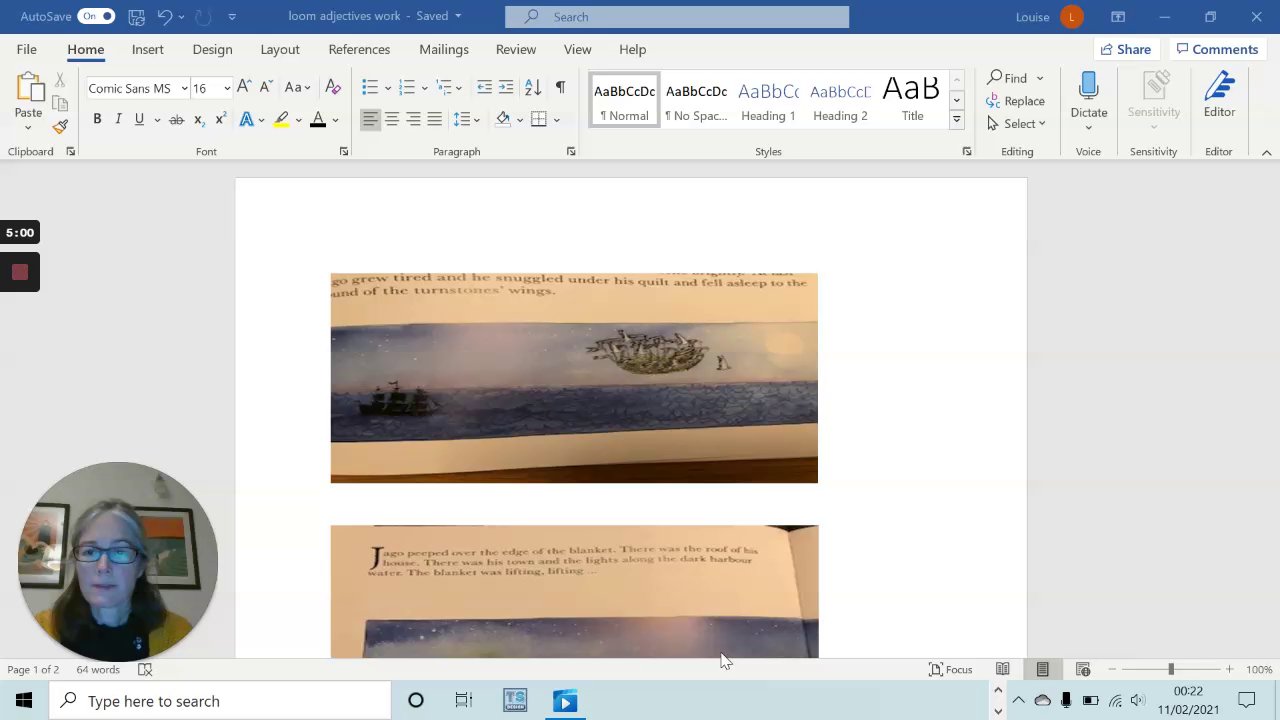This screenshot has width=1280, height=720.
Task: Click the zoom slider handle
Action: click(1171, 670)
